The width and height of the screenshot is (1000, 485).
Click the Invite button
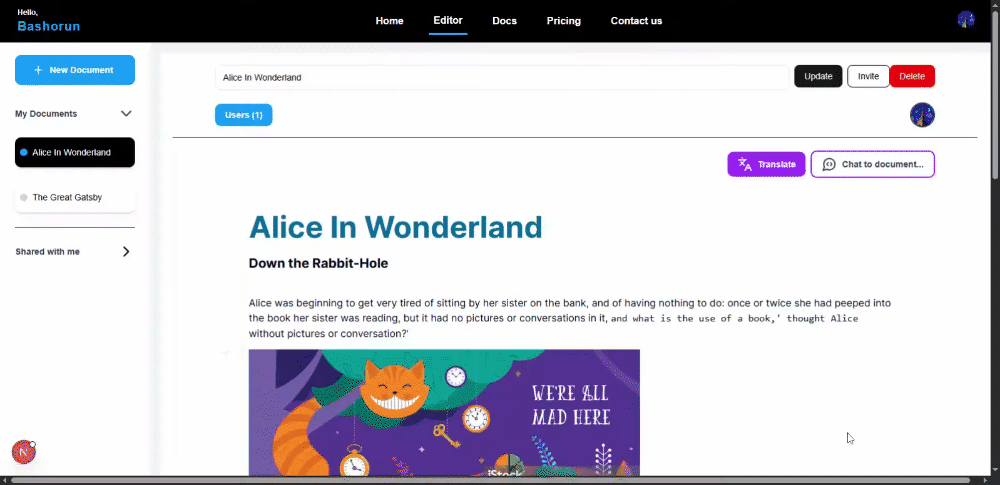coord(868,77)
